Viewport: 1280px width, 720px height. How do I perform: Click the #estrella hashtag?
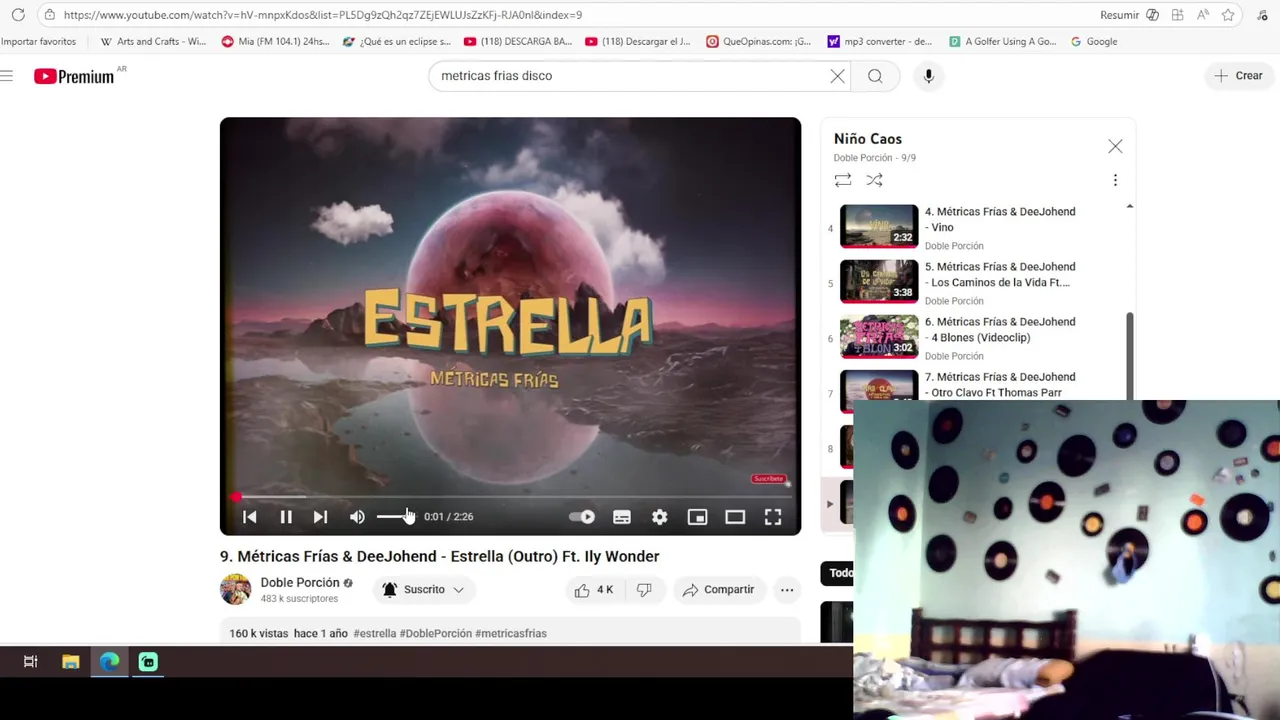click(375, 633)
